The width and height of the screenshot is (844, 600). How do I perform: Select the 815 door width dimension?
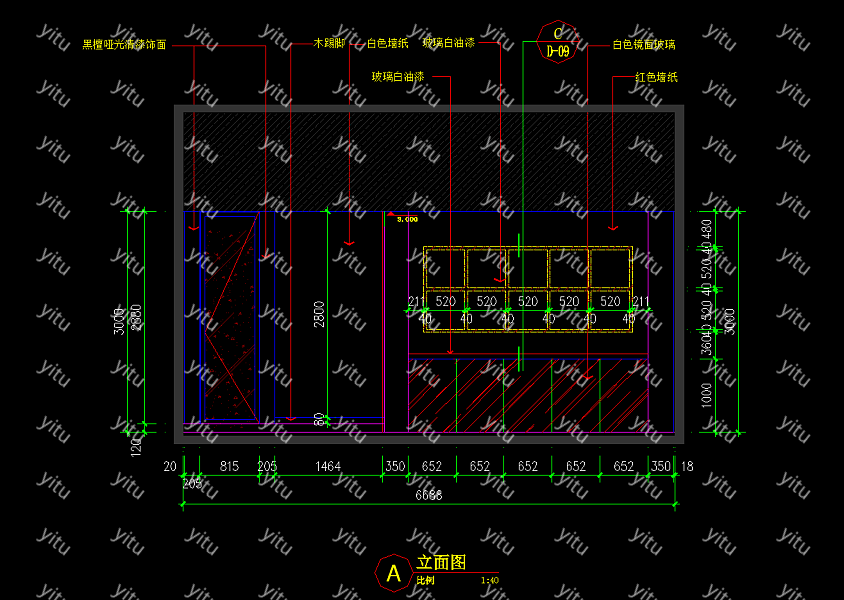pos(229,466)
